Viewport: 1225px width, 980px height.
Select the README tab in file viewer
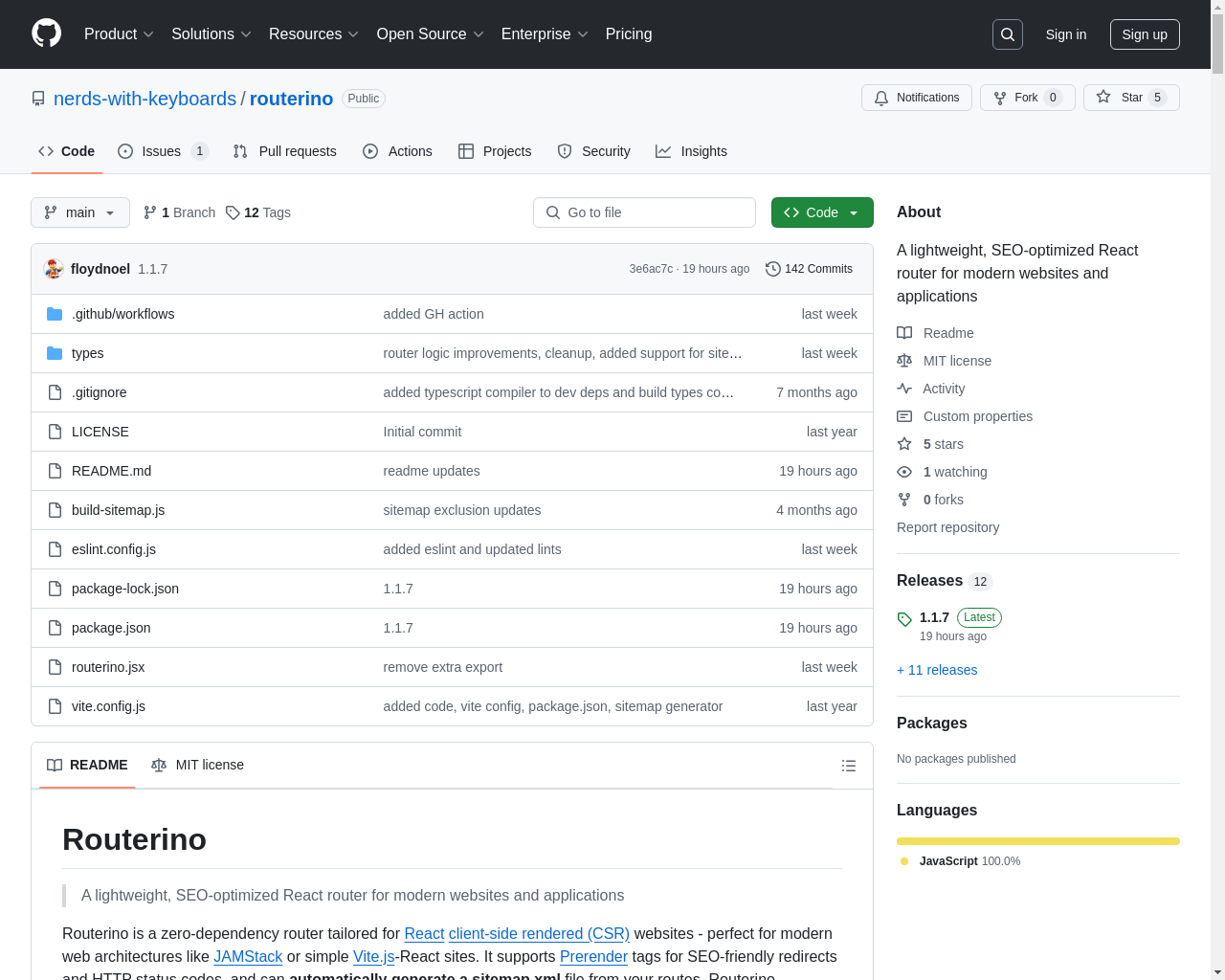point(87,766)
